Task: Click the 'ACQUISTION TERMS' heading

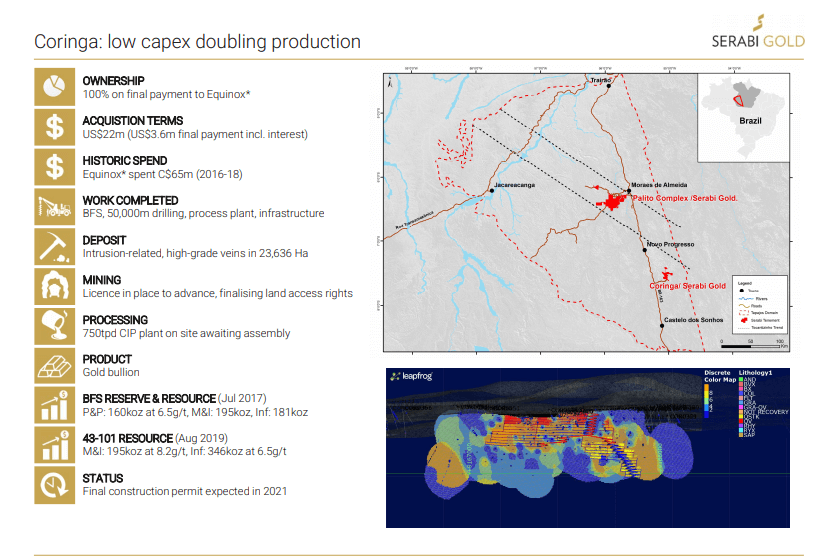Action: (x=133, y=121)
